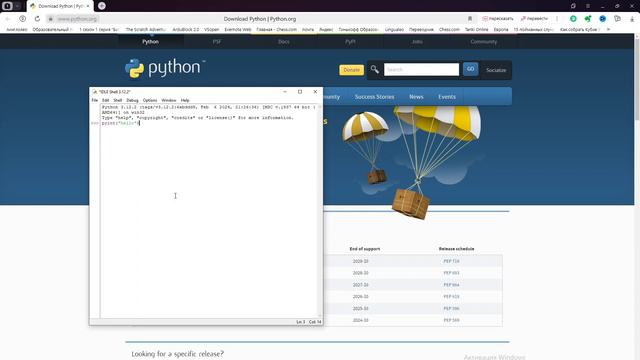The height and width of the screenshot is (360, 640).
Task: Click the Python logo on the website
Action: tap(164, 68)
